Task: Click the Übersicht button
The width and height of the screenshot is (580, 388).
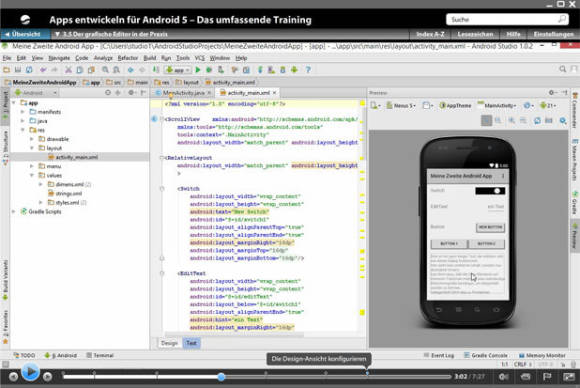Action: tap(23, 34)
